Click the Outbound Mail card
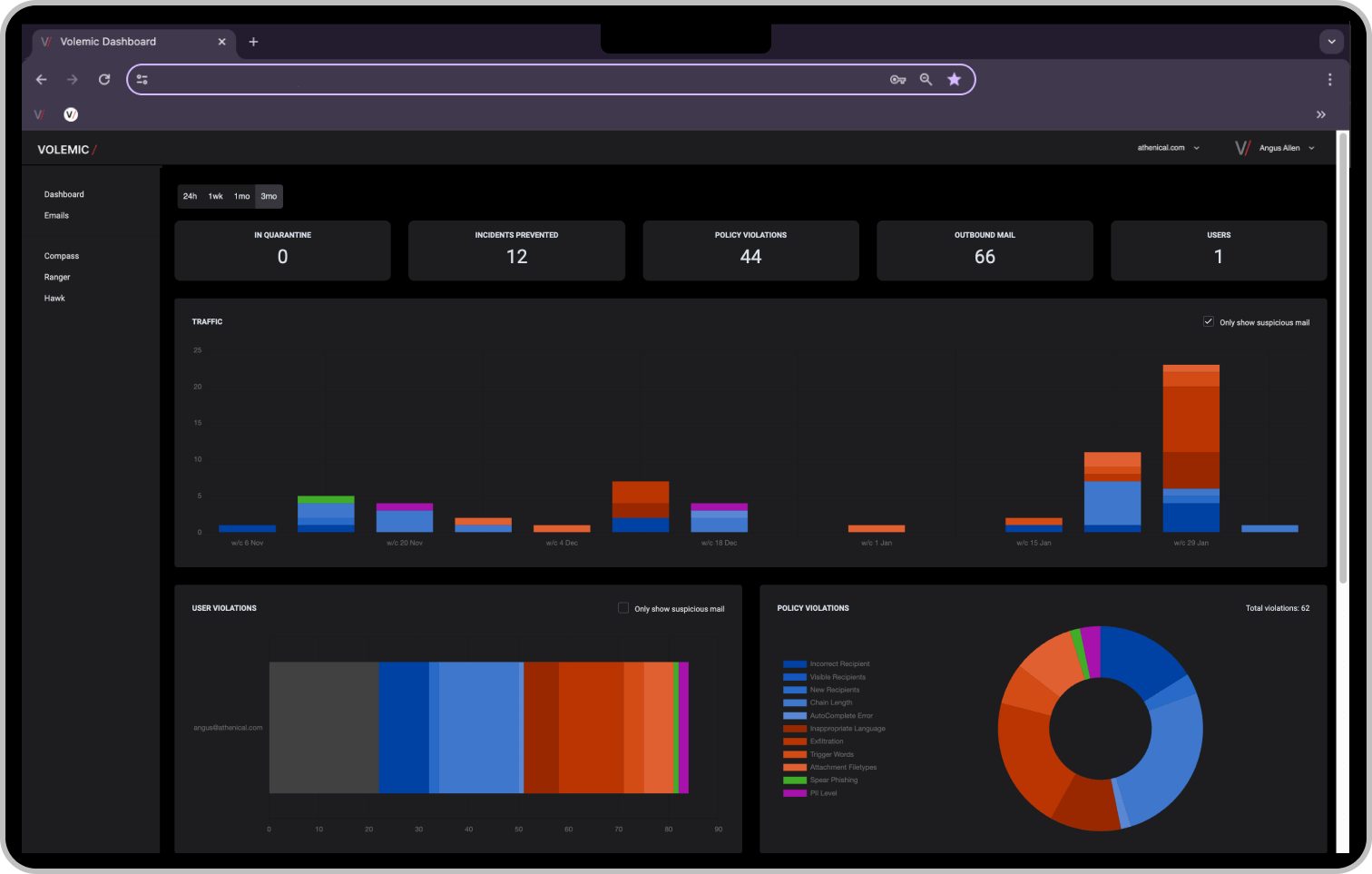 (x=985, y=250)
